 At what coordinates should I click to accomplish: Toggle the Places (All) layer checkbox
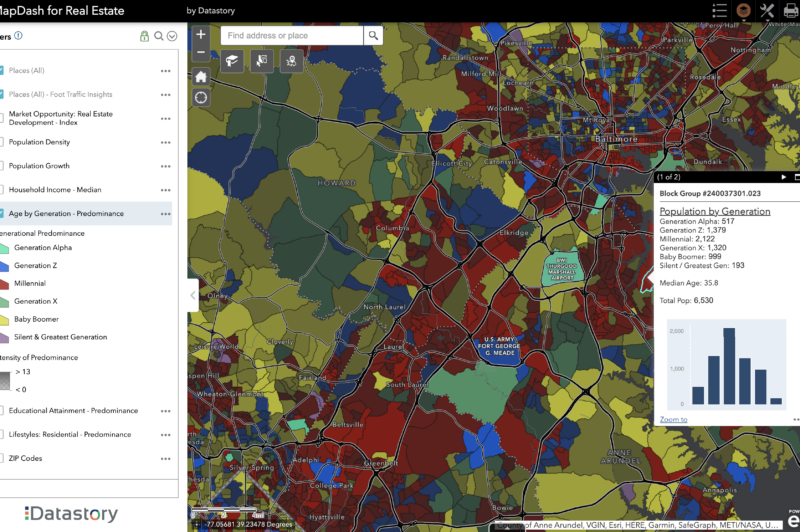(x=2, y=70)
